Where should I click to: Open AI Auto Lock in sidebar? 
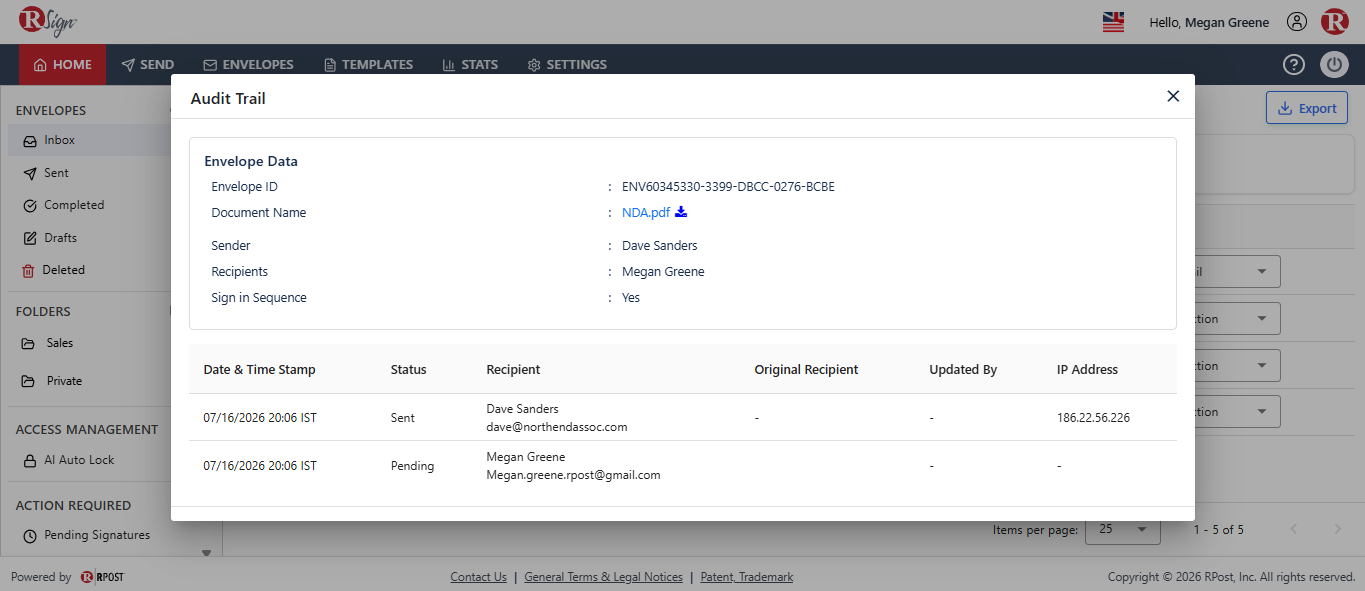pyautogui.click(x=79, y=460)
